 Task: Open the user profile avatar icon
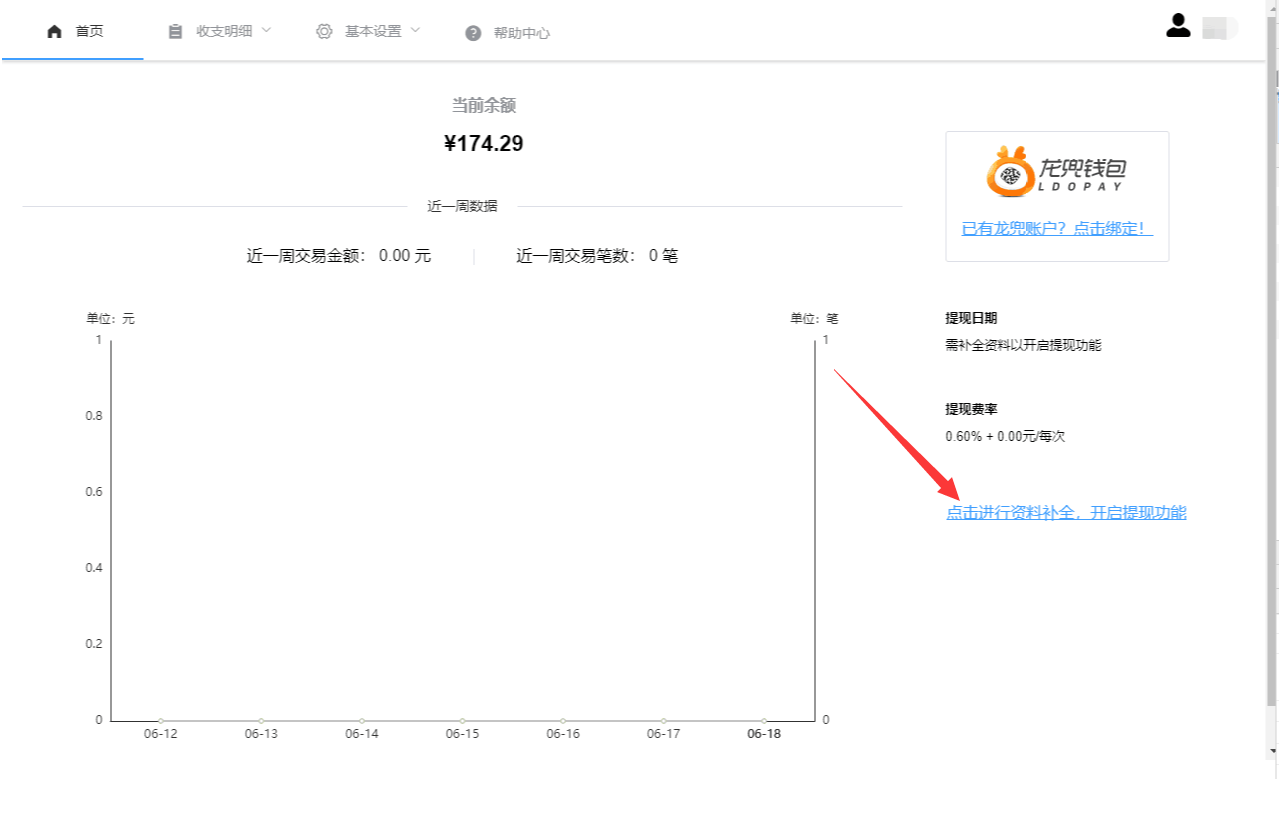[1179, 26]
